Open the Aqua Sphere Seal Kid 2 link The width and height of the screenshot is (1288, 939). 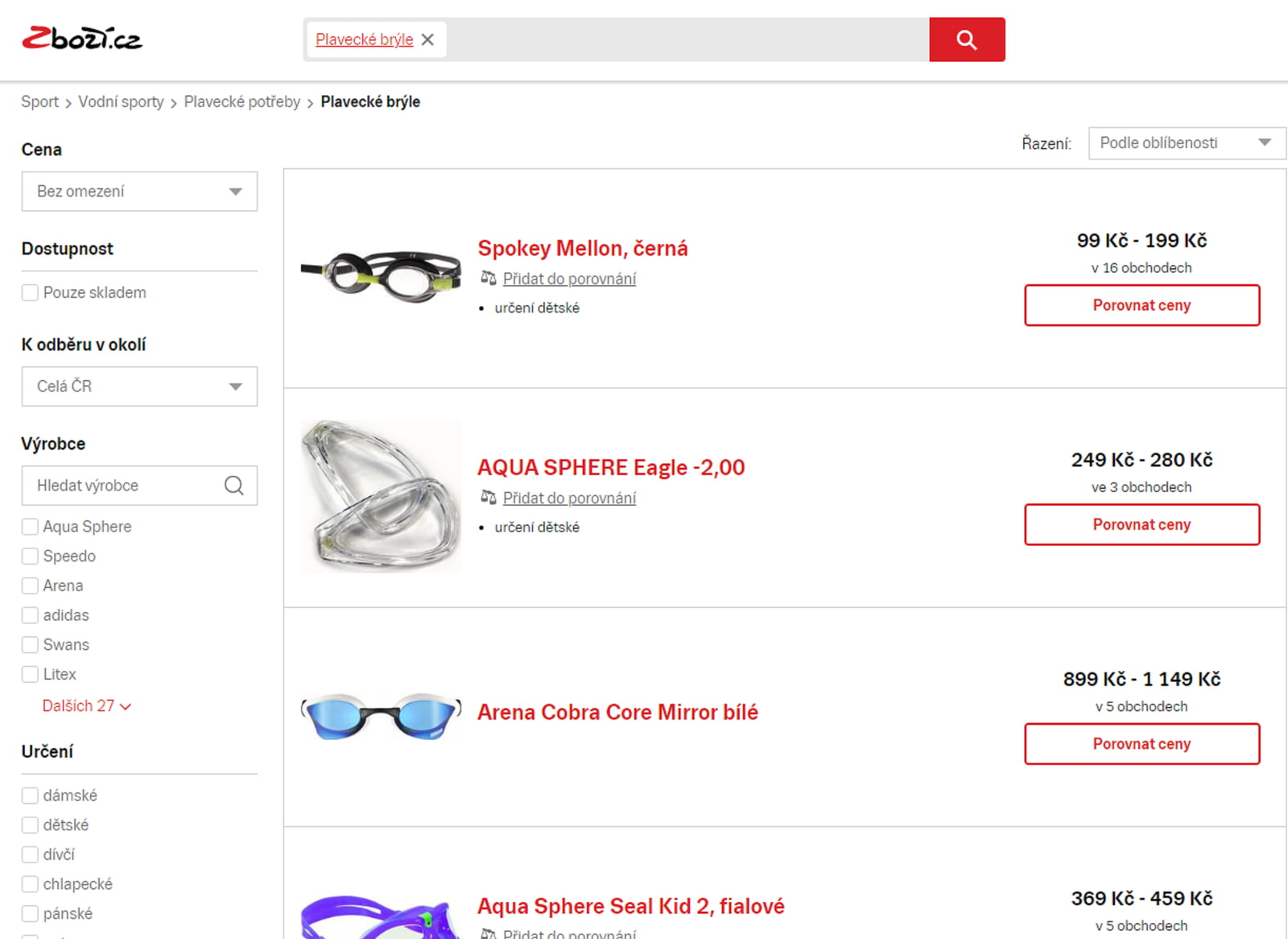[x=631, y=906]
